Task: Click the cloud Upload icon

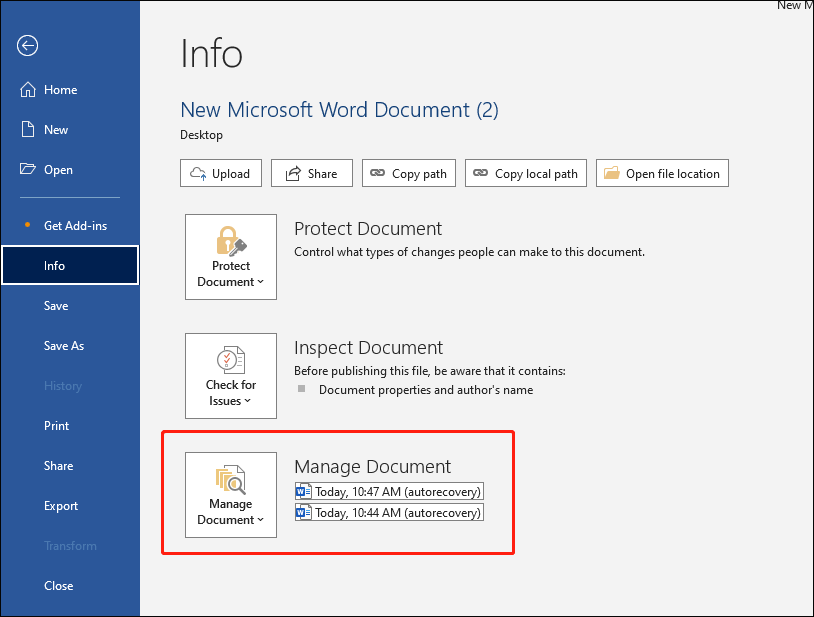Action: pos(198,173)
